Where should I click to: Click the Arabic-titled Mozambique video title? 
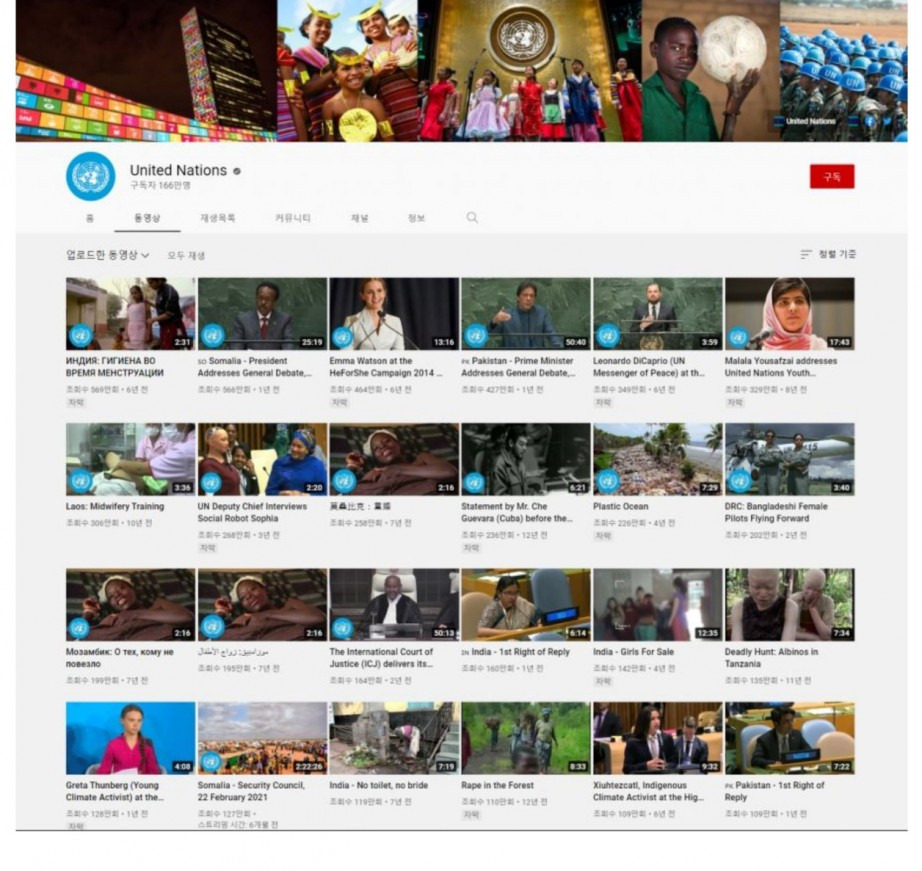[x=233, y=652]
